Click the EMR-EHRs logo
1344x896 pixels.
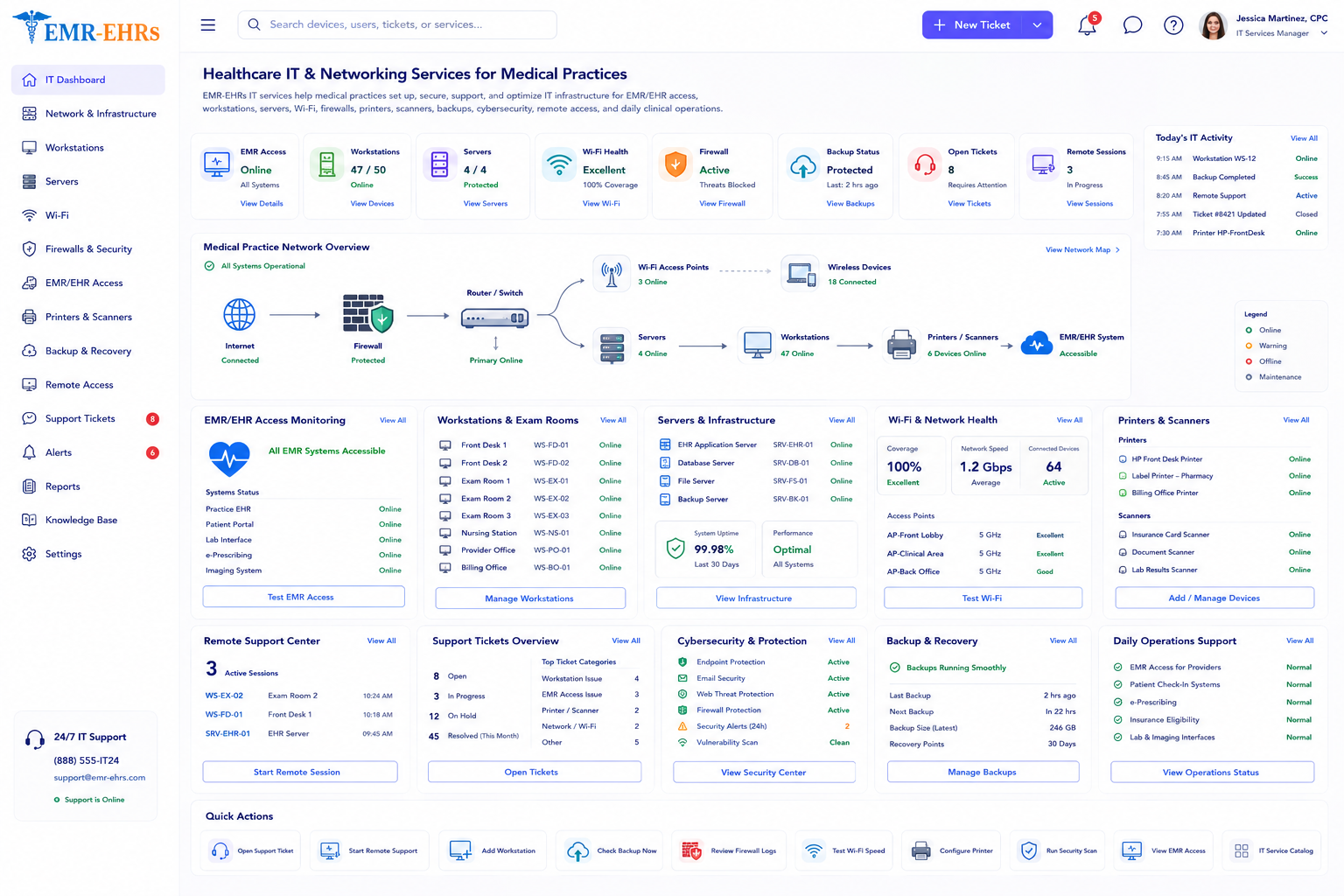click(x=86, y=28)
